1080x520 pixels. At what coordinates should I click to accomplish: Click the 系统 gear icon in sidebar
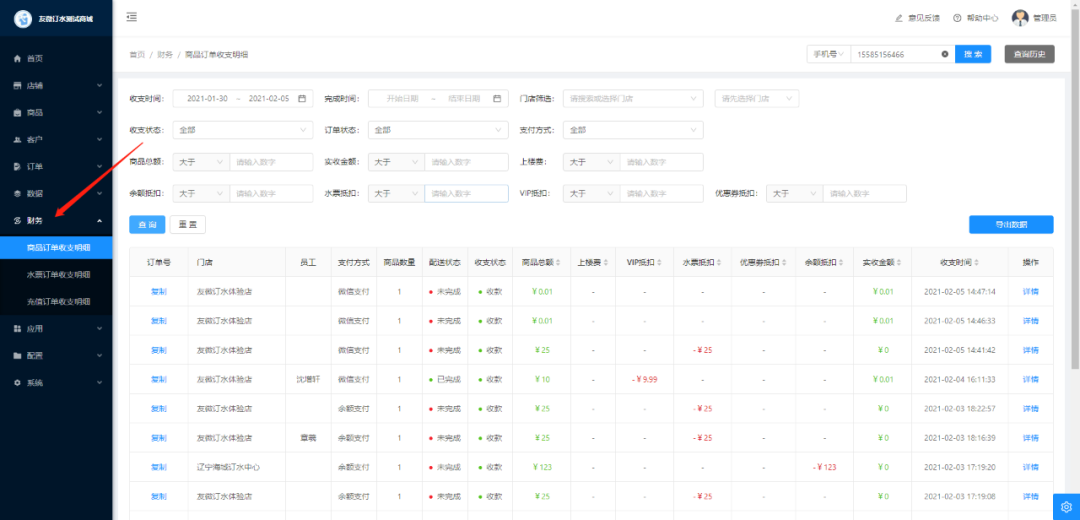point(18,382)
